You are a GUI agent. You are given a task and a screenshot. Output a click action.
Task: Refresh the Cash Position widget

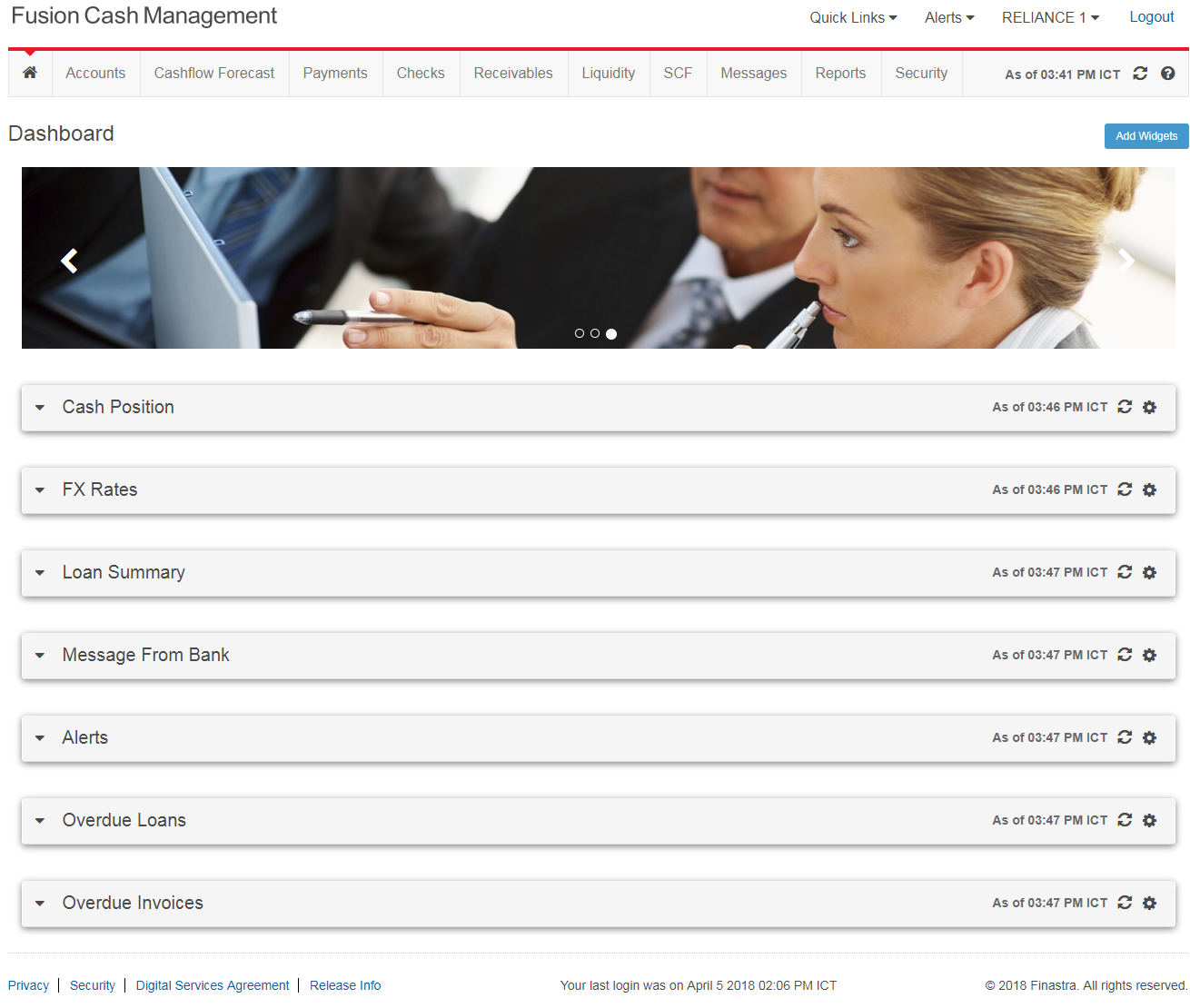coord(1125,407)
